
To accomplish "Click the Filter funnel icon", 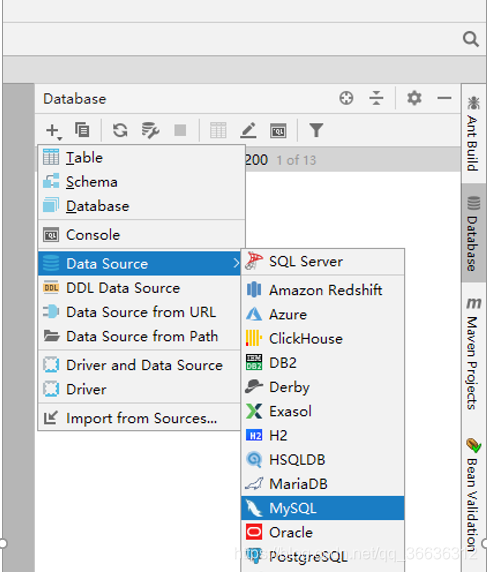I will [316, 130].
